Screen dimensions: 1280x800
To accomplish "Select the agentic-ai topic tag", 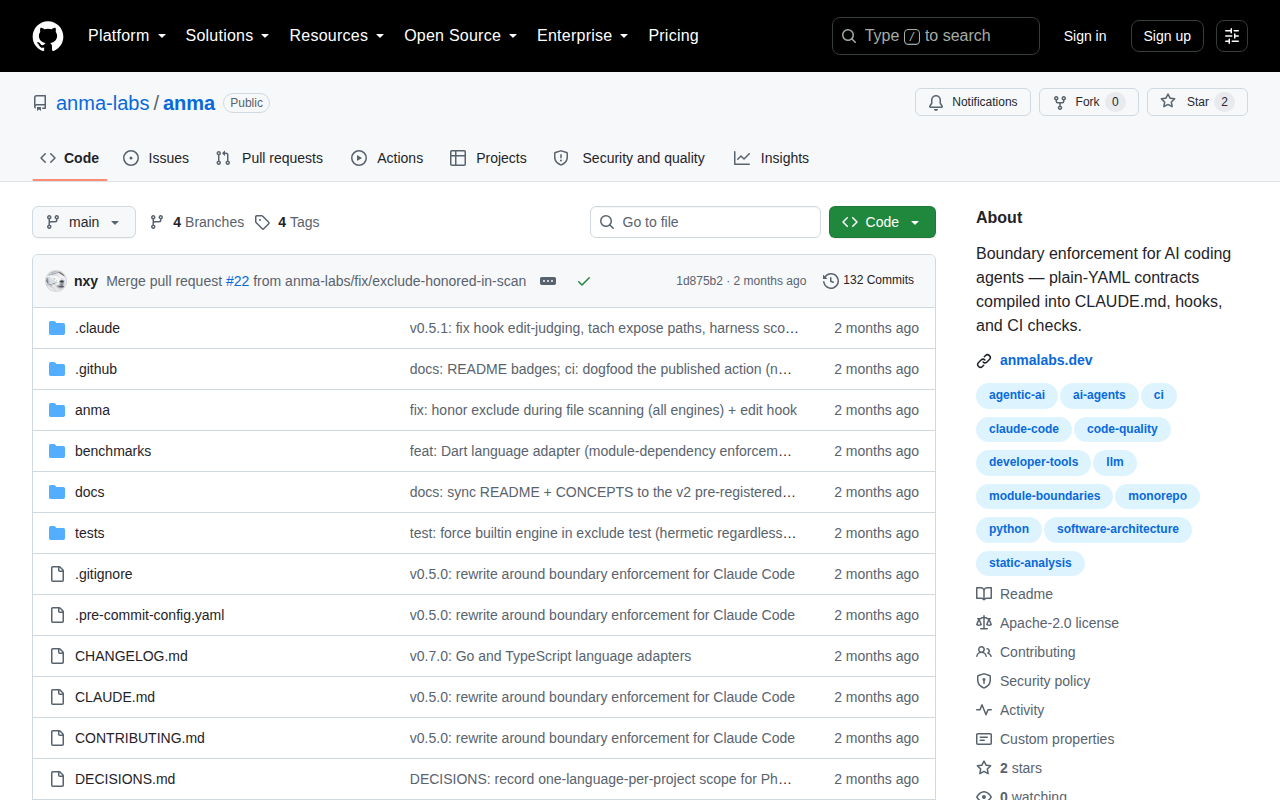I will (x=1016, y=396).
